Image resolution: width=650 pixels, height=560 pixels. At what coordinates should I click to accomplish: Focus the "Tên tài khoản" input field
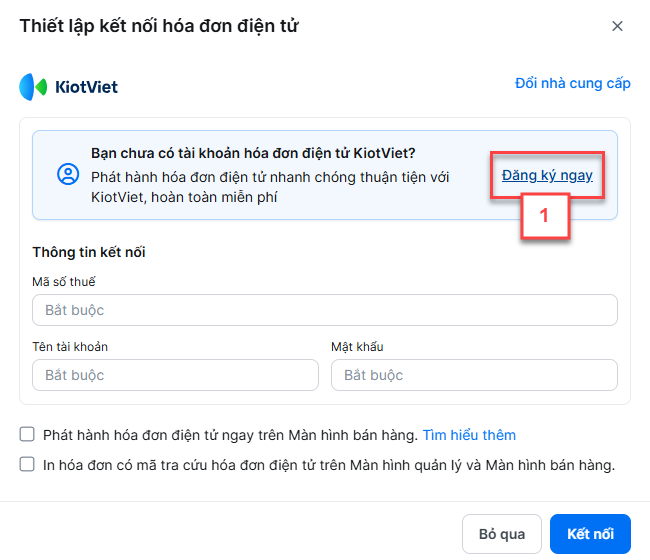(175, 375)
